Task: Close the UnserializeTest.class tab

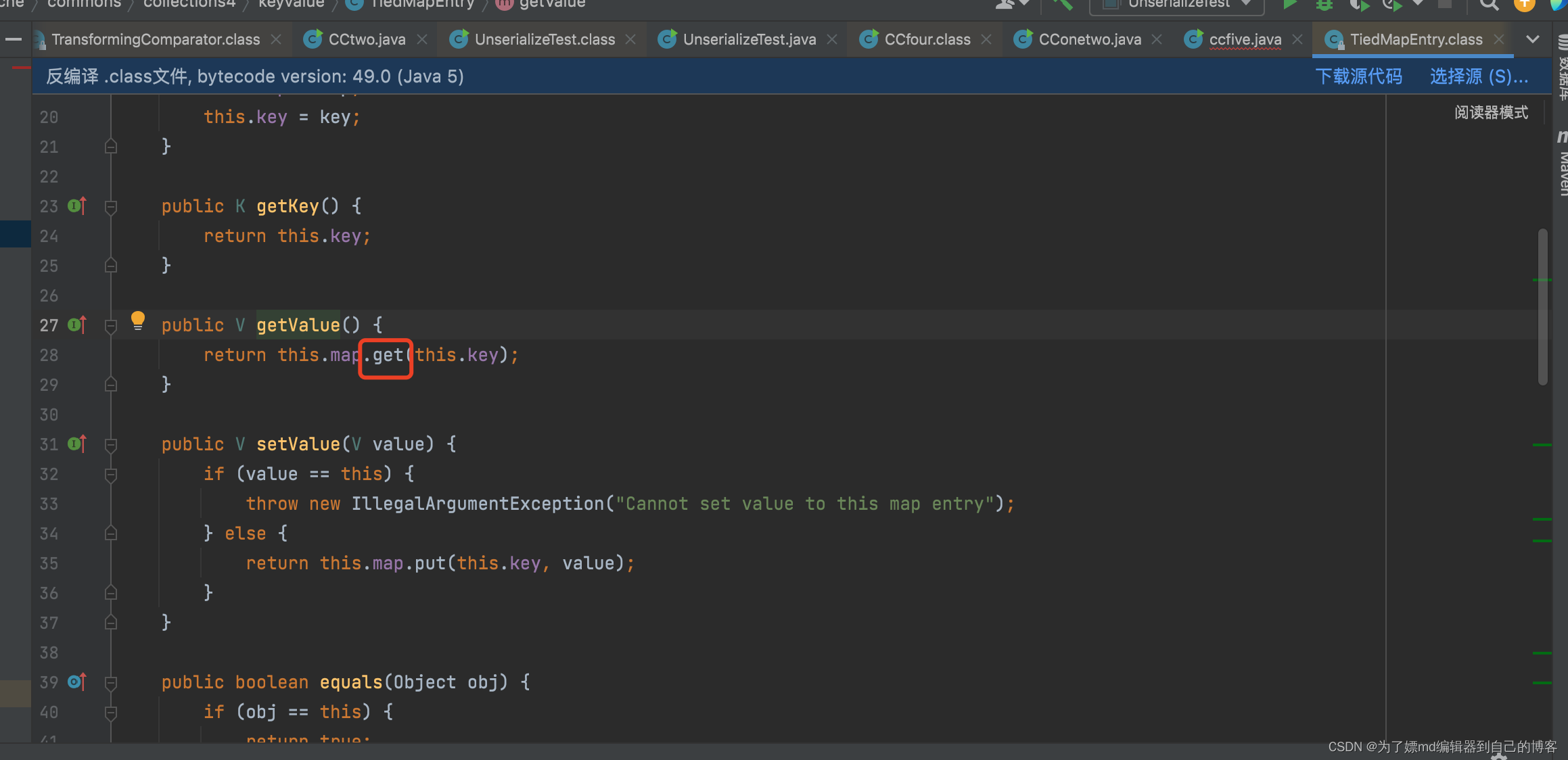Action: click(x=630, y=39)
